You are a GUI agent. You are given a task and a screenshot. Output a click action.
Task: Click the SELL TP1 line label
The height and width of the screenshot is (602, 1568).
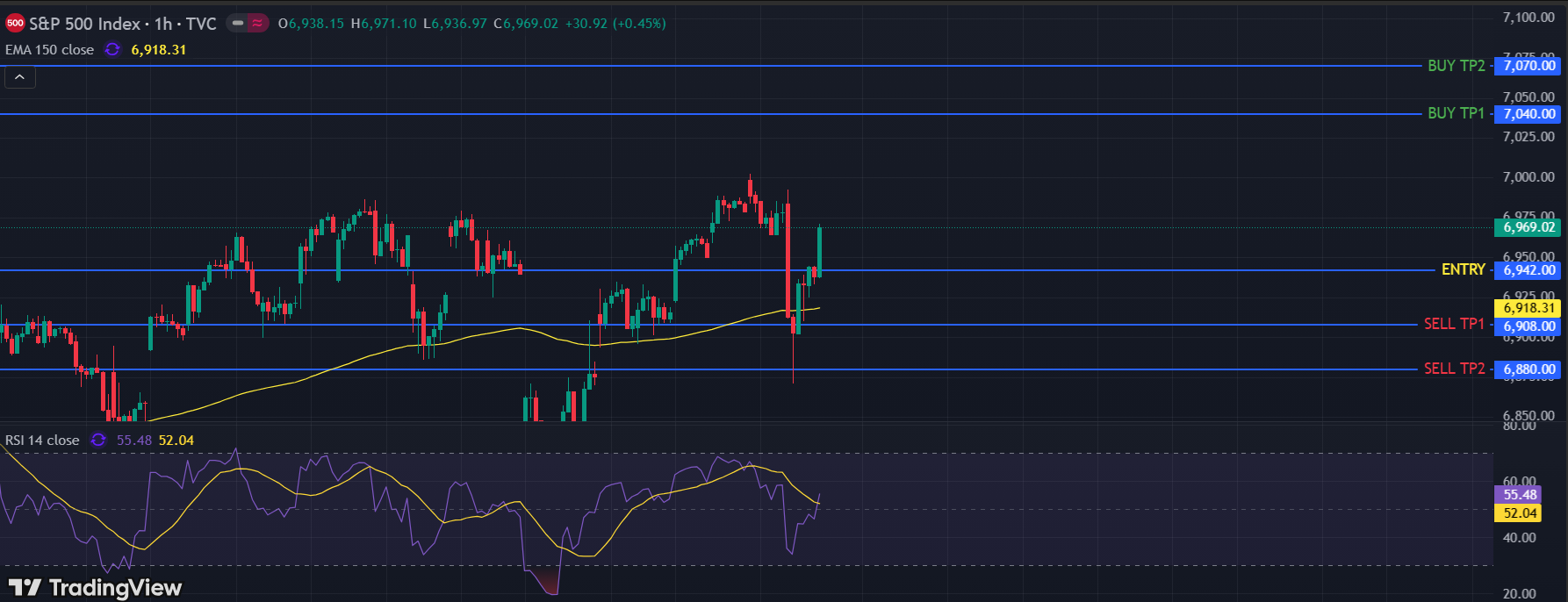[x=1454, y=324]
